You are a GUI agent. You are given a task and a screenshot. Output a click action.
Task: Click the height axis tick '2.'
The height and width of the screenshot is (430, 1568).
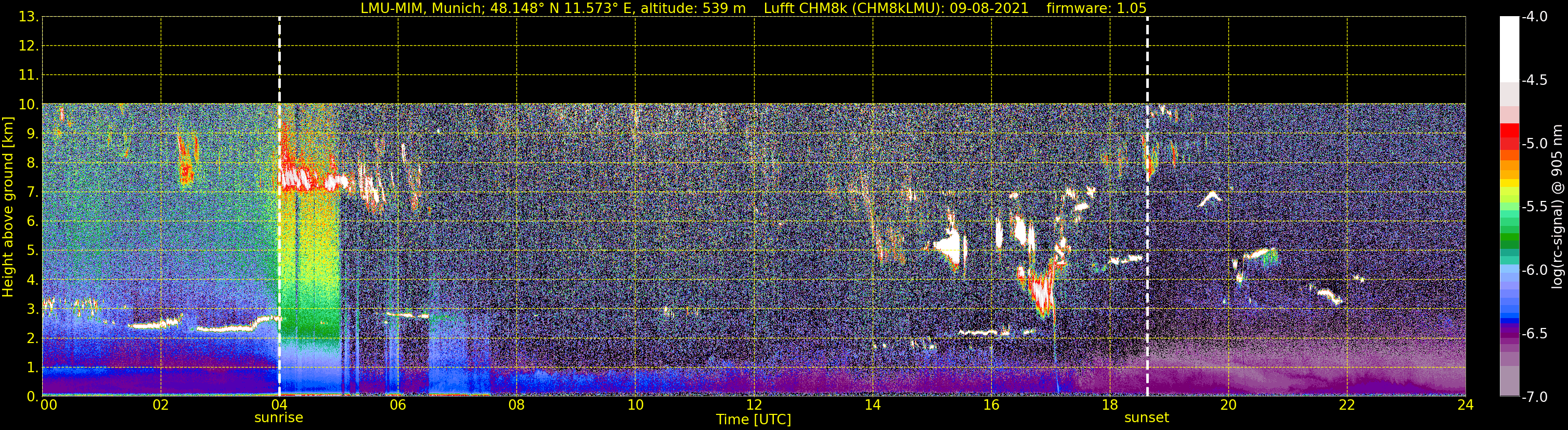pyautogui.click(x=32, y=339)
